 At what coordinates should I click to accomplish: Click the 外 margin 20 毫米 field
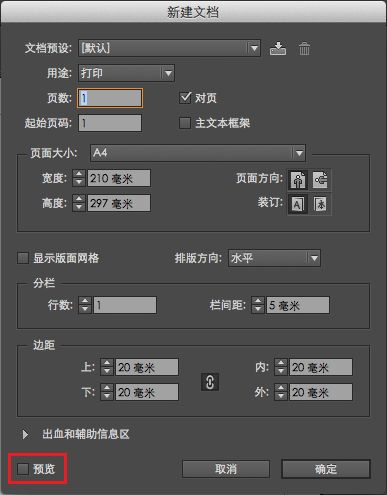[321, 392]
